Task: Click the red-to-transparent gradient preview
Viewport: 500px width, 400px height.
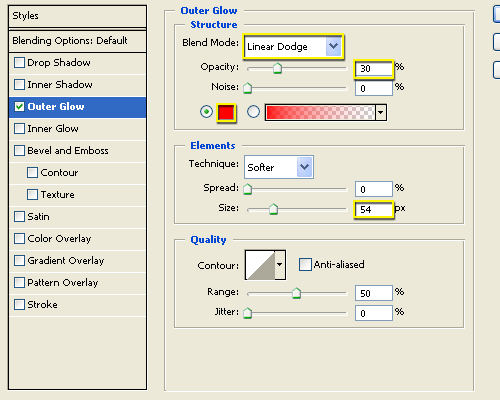Action: tap(321, 113)
